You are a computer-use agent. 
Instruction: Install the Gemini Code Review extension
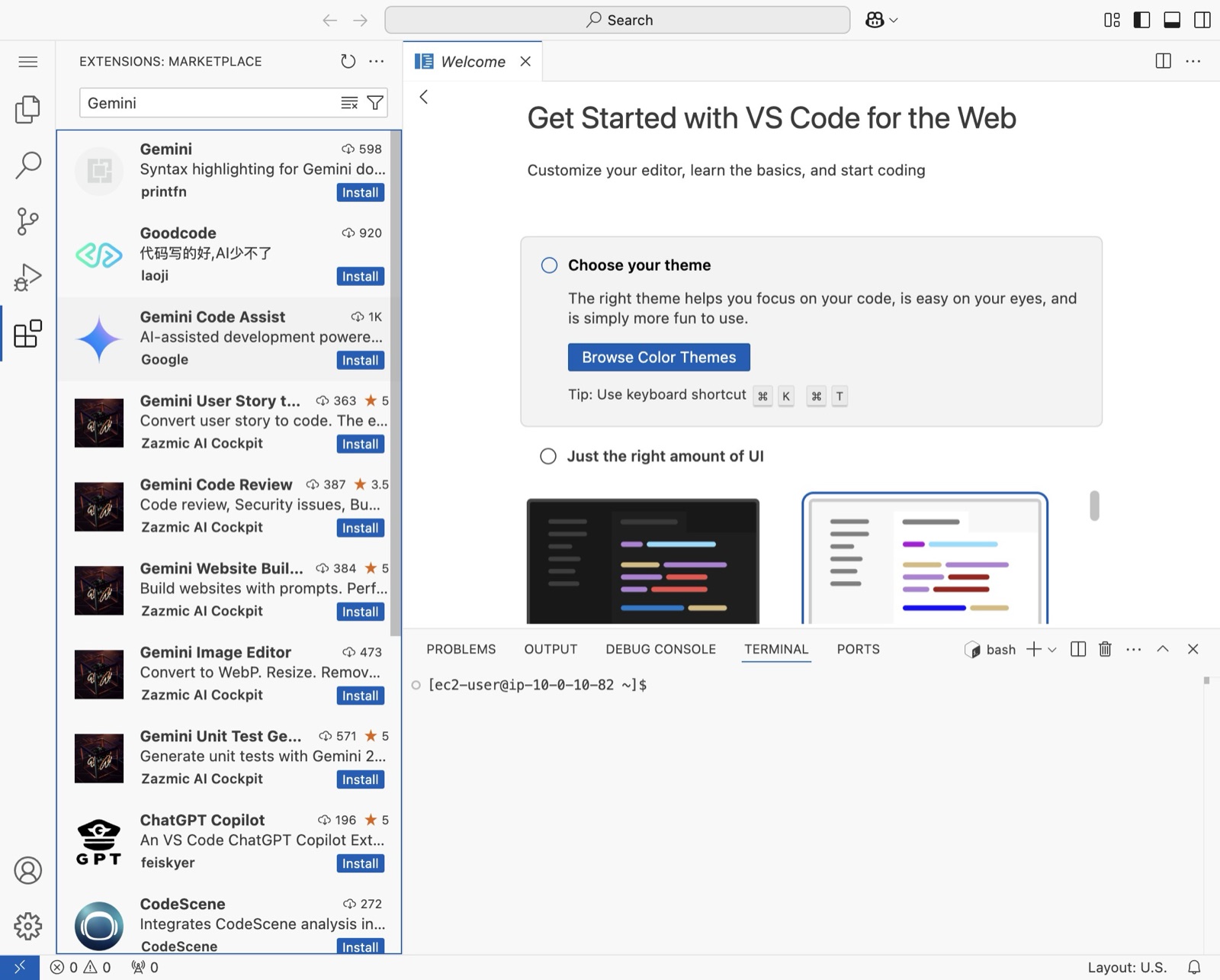pyautogui.click(x=361, y=529)
